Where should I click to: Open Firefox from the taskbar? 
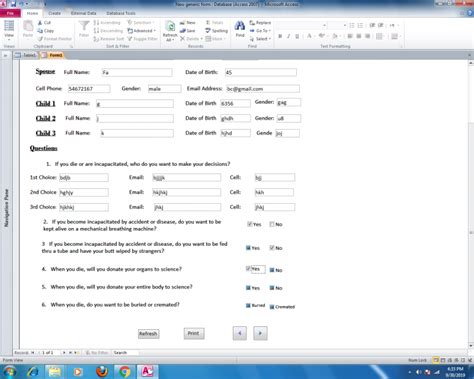(x=102, y=371)
